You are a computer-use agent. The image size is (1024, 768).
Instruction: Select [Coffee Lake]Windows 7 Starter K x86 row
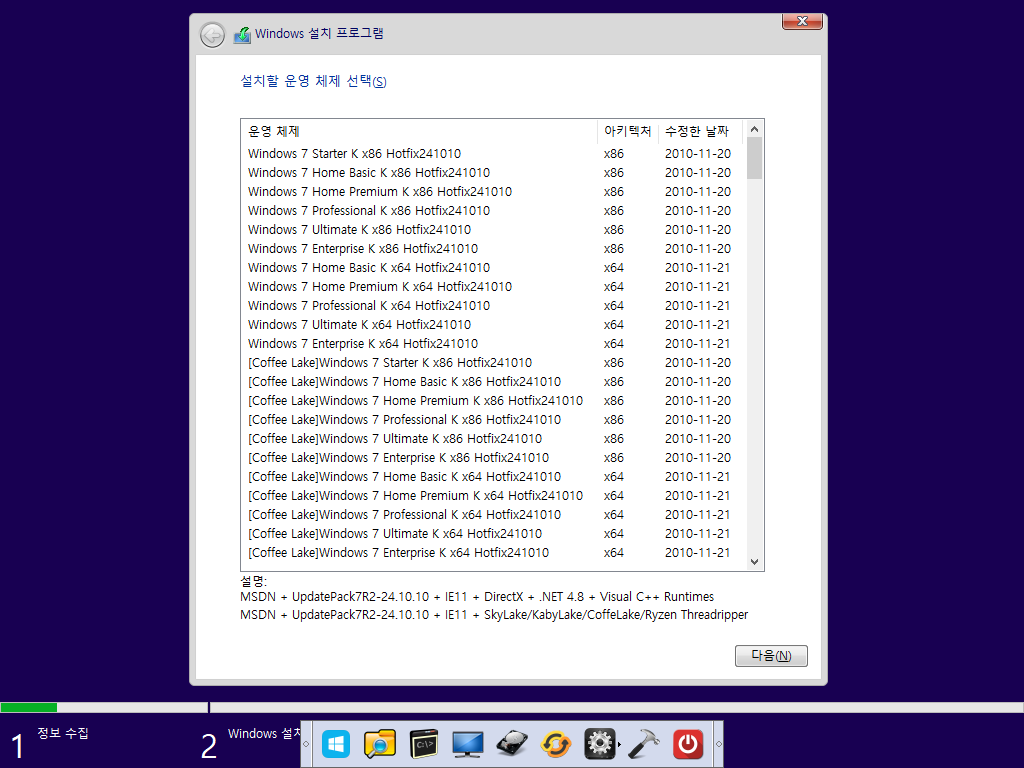tap(493, 362)
